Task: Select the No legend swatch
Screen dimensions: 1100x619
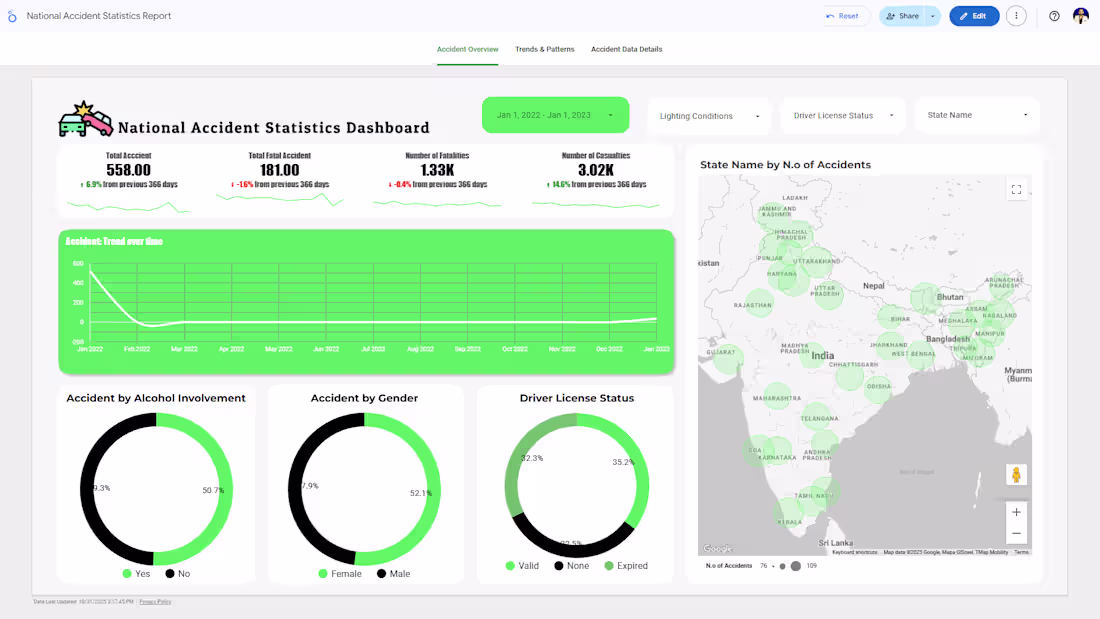Action: (170, 573)
